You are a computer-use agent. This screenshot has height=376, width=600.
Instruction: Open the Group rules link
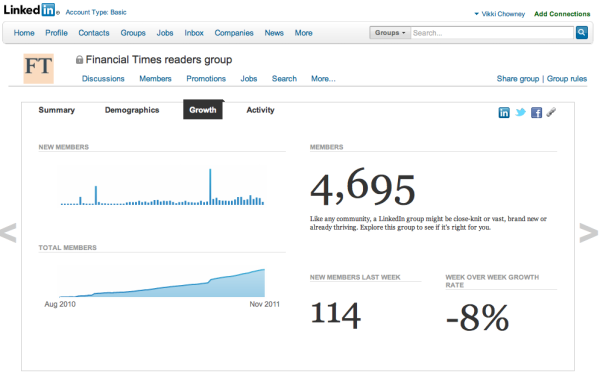(x=567, y=78)
